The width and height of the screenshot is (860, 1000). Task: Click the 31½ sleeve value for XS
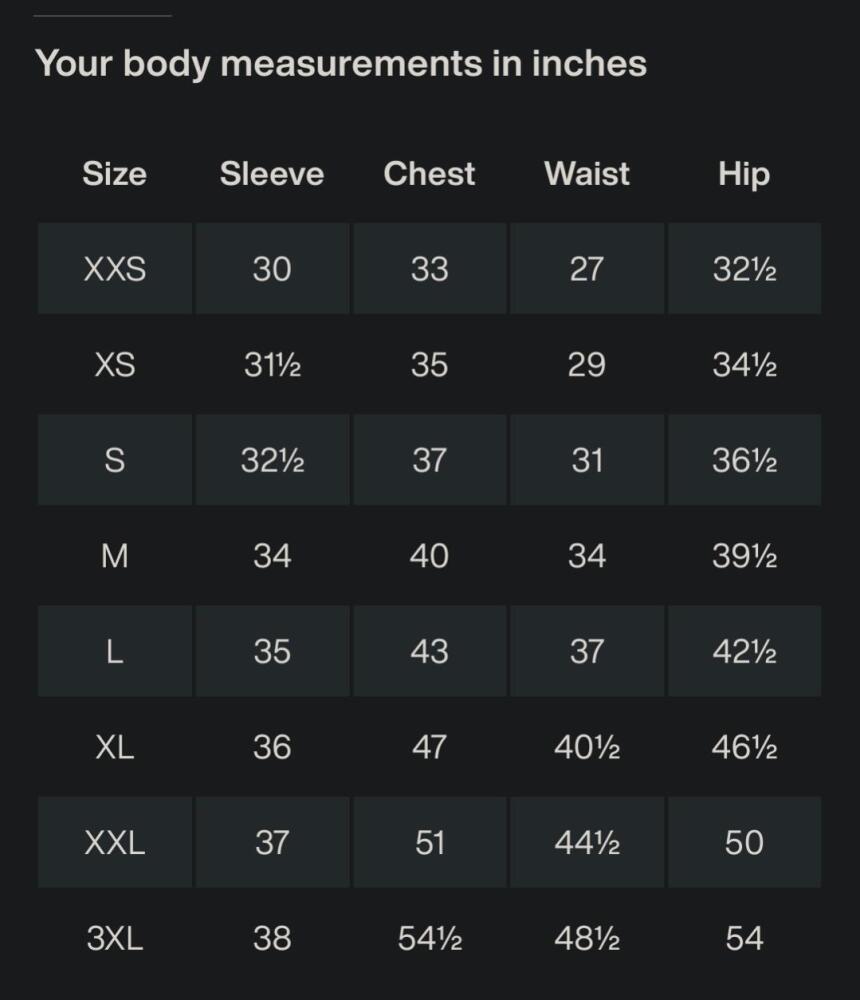272,365
